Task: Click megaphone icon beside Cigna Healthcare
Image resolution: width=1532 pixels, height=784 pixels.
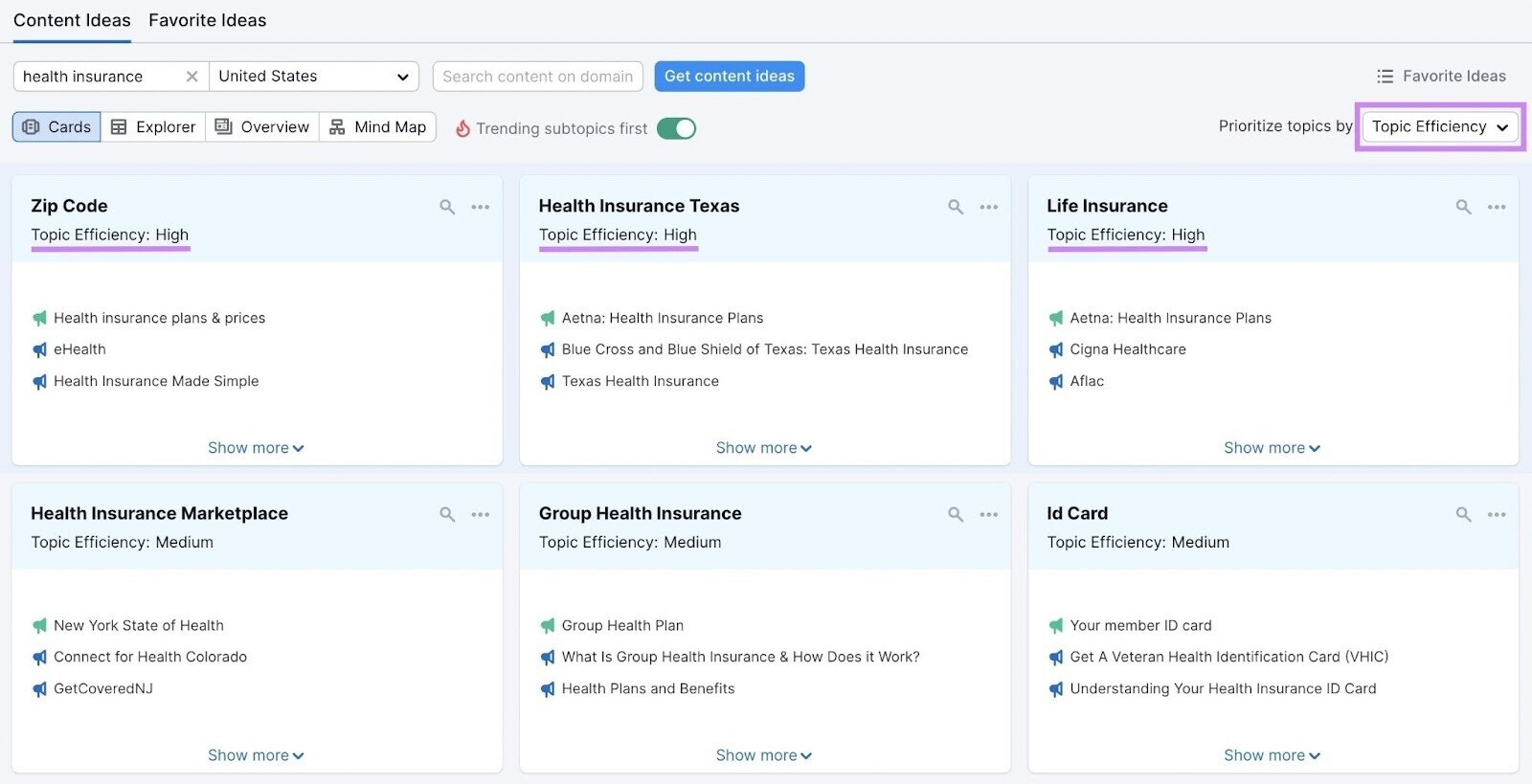Action: [x=1055, y=350]
